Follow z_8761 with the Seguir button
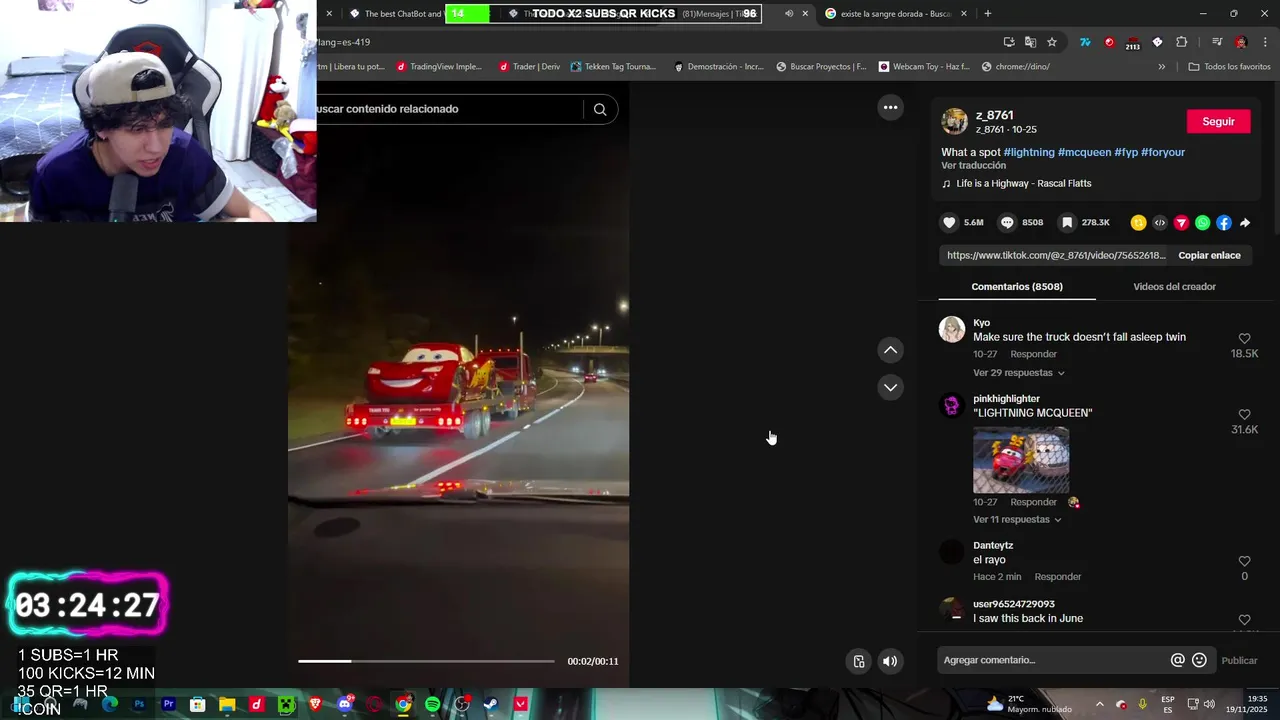Viewport: 1280px width, 720px height. pos(1218,121)
